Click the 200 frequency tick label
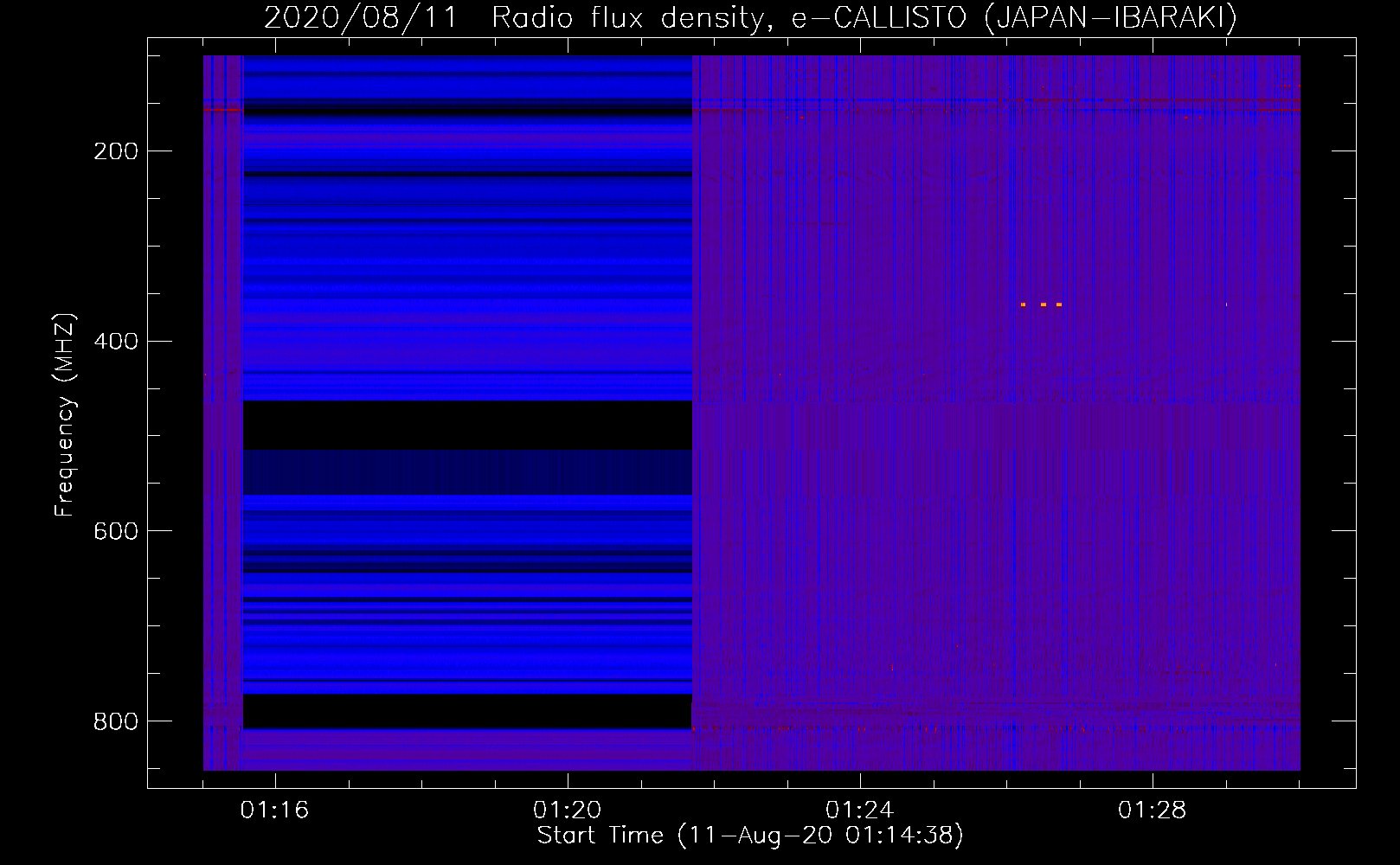The width and height of the screenshot is (1400, 865). pyautogui.click(x=116, y=151)
